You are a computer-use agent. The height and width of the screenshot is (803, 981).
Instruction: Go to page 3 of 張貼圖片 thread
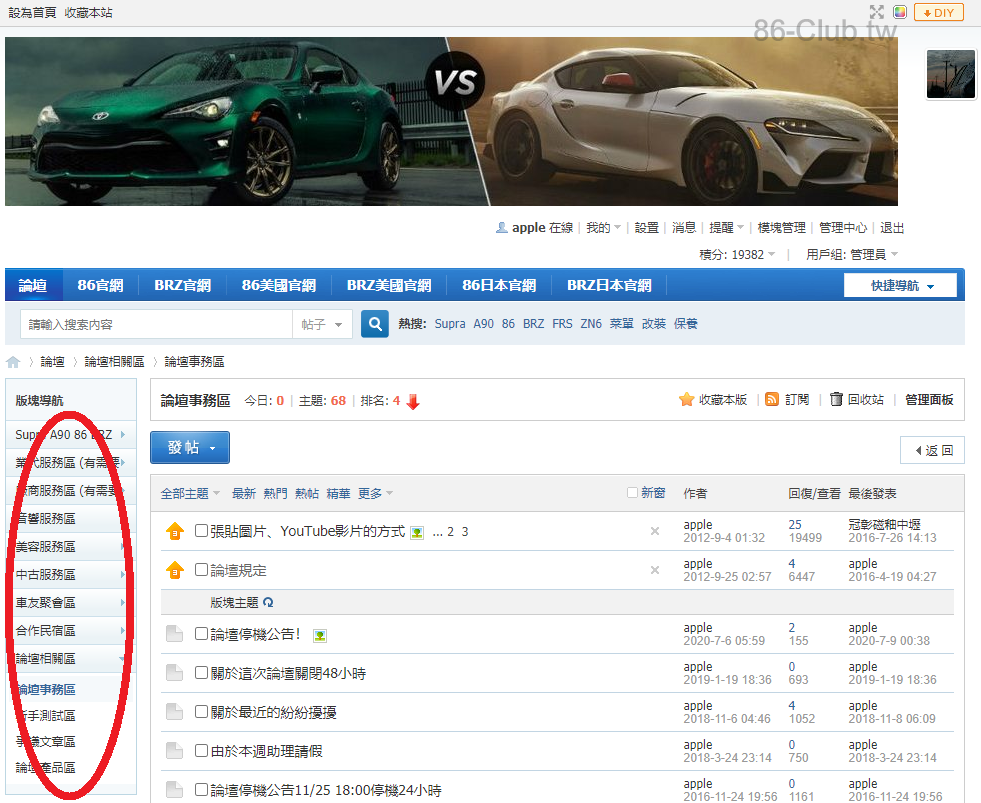(x=465, y=531)
